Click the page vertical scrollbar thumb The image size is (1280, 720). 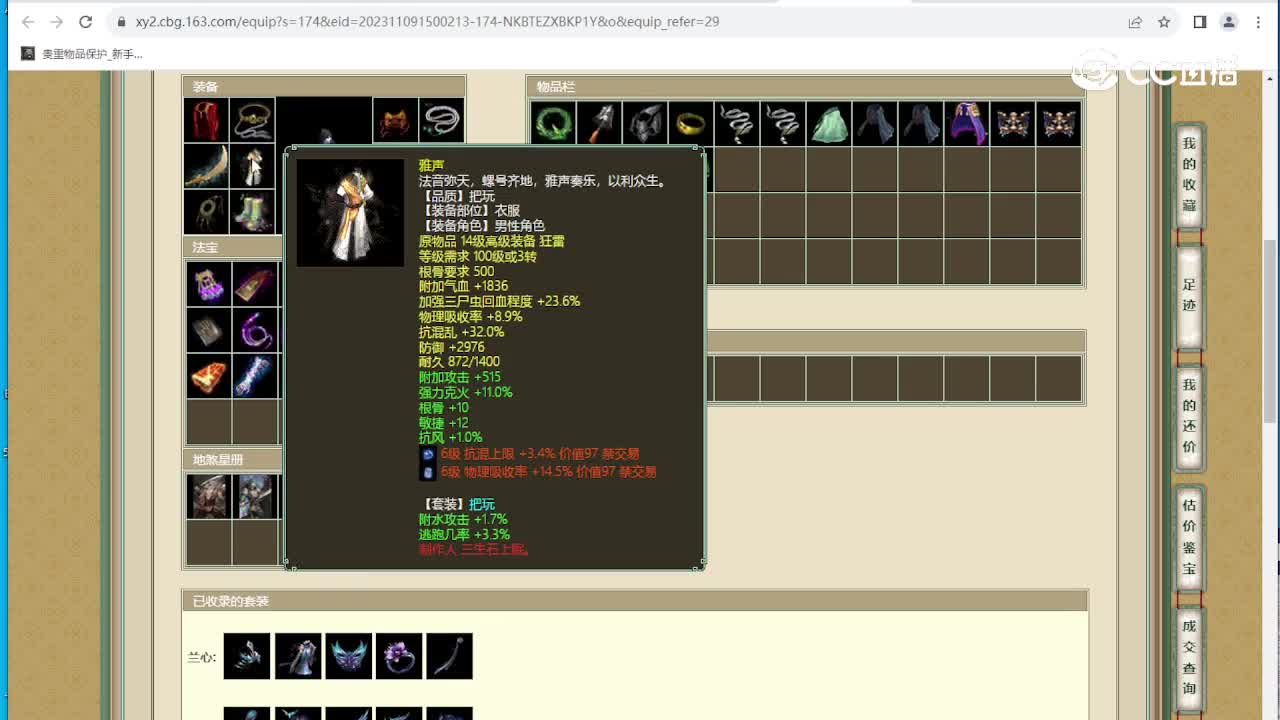[1271, 332]
